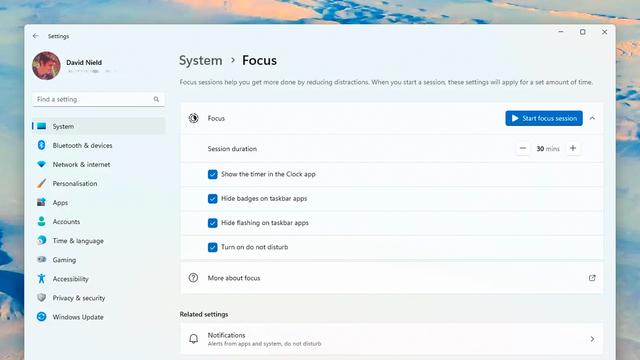640x360 pixels.
Task: Click the More about focus help icon
Action: click(193, 278)
